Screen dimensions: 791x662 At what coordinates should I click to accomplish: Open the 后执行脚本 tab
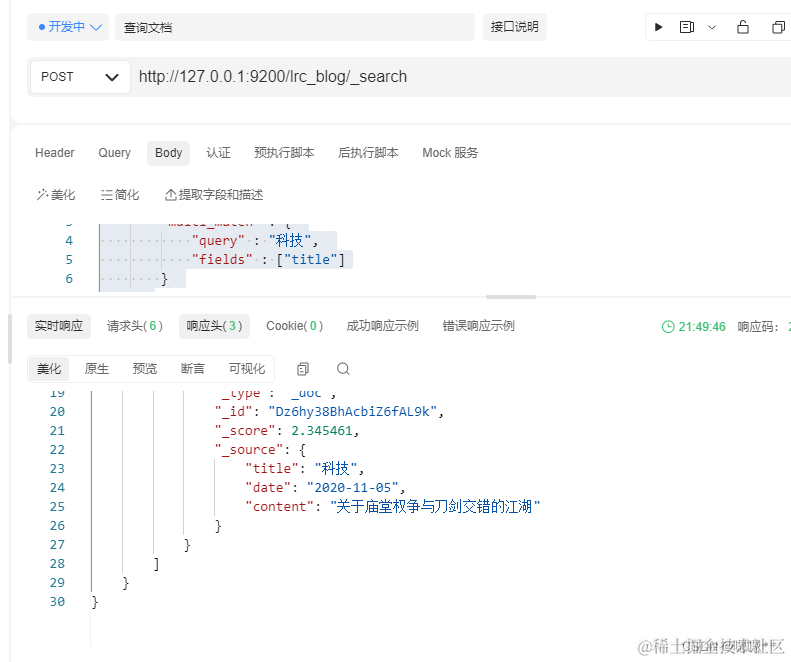(x=368, y=153)
